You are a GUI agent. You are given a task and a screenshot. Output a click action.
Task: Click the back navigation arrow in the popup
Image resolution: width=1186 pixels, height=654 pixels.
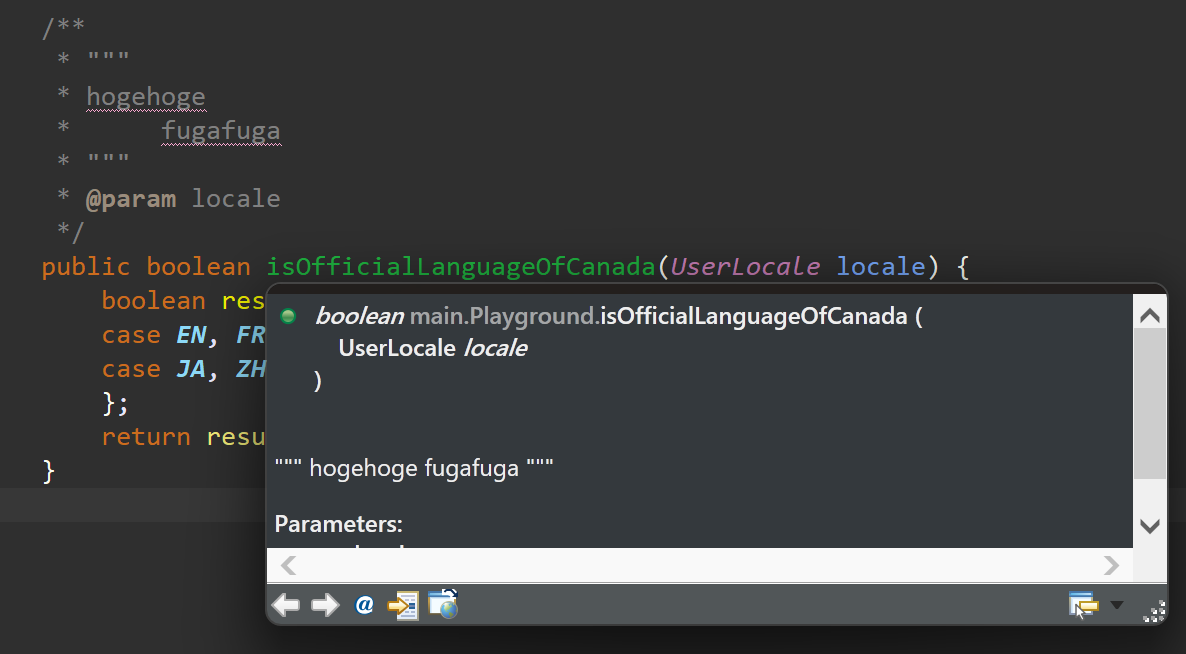285,604
